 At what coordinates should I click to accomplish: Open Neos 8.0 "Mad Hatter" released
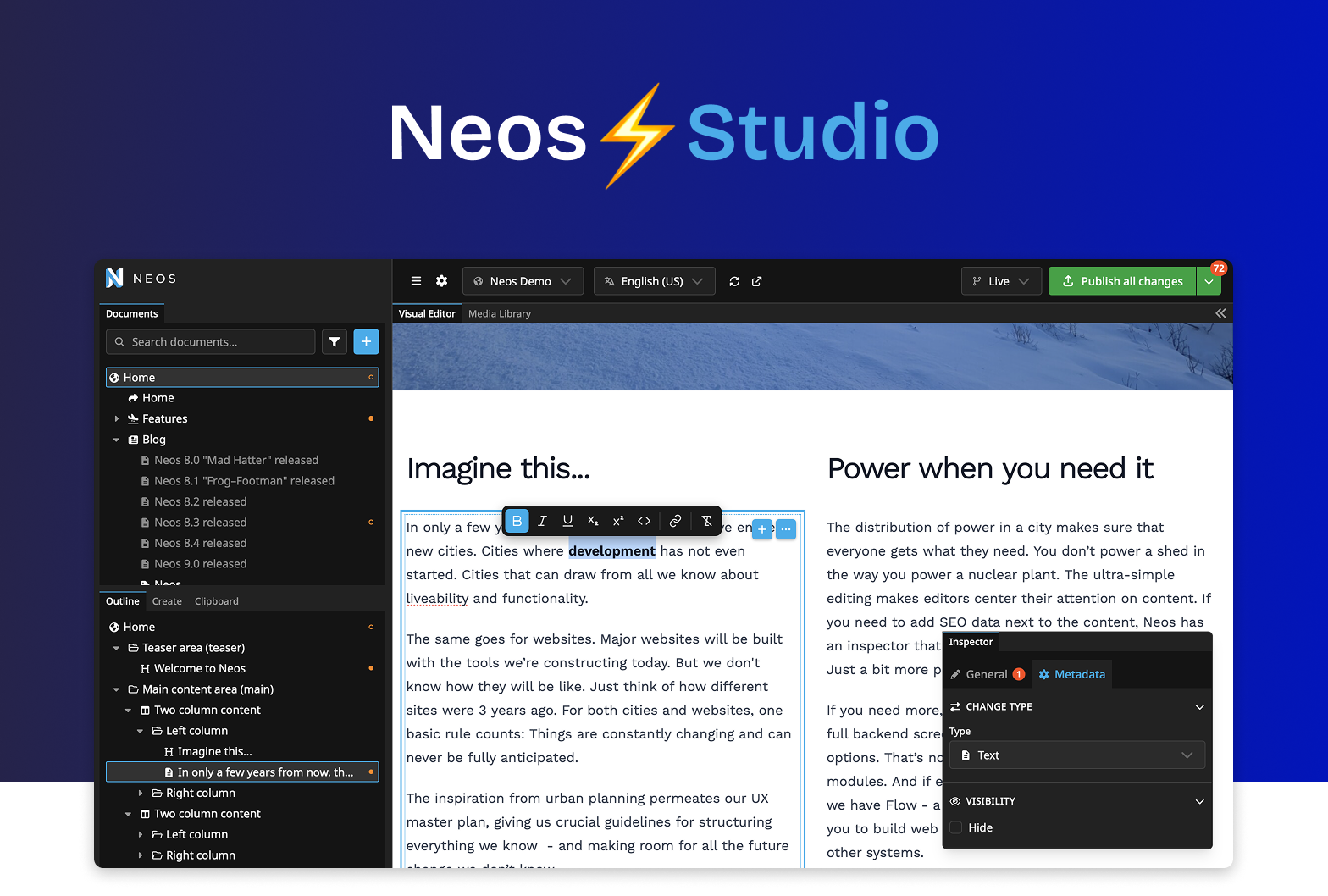(236, 460)
